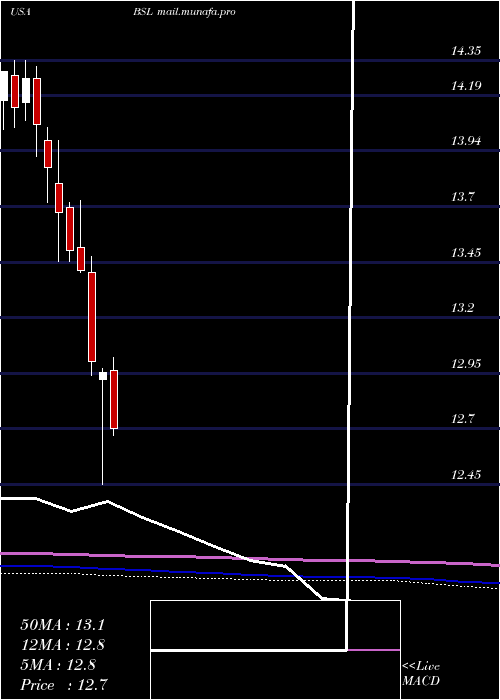Select the long red candlestick spanning 13.4 to 13.0
Image resolution: width=500 pixels, height=700 pixels.
coord(92,317)
